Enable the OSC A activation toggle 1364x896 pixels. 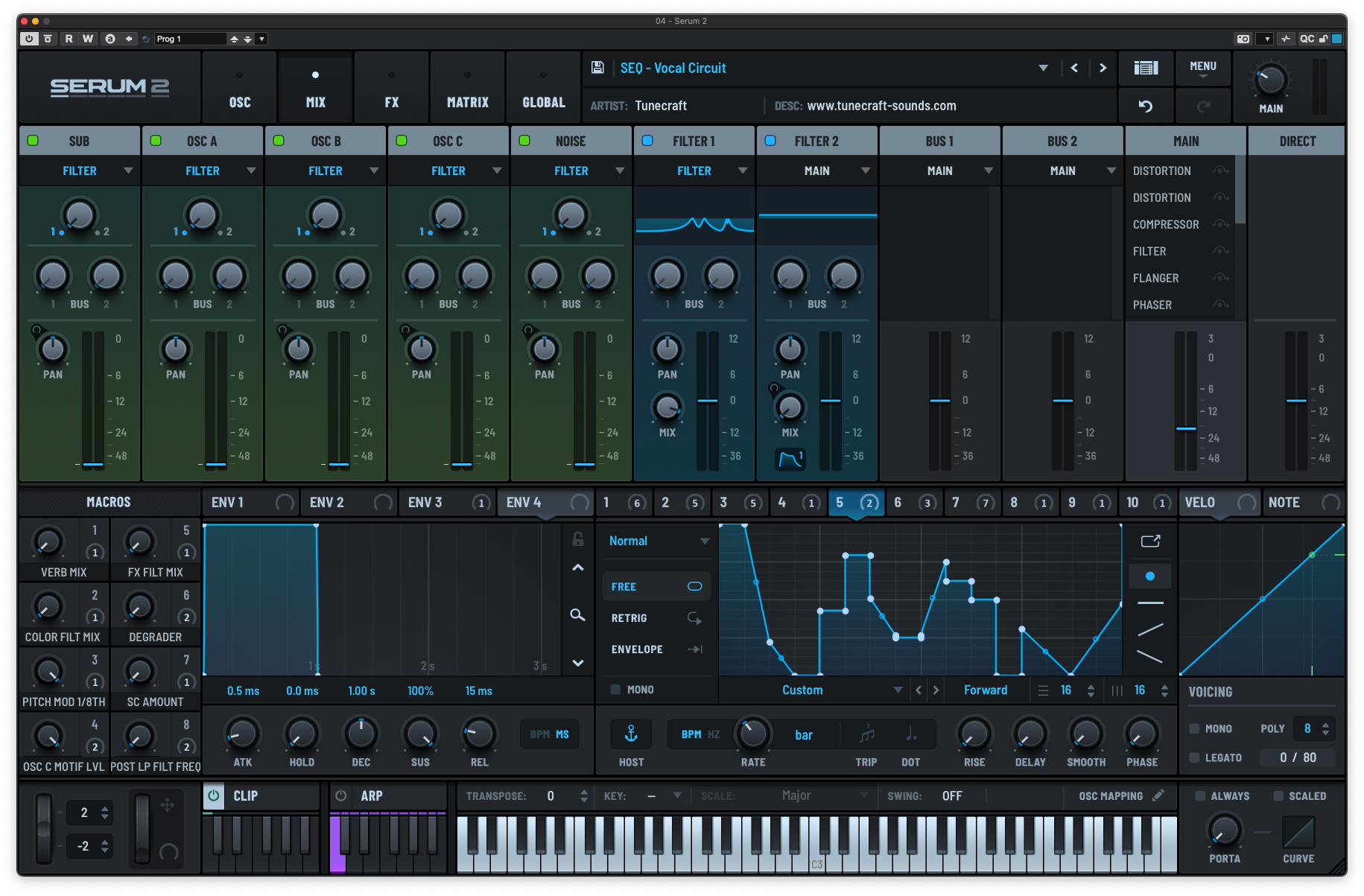point(156,139)
